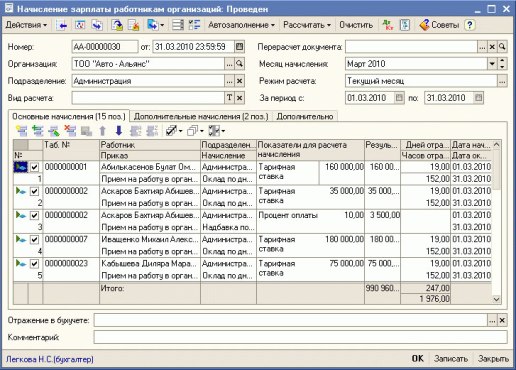Click ellipsis button of Организация field
The image size is (516, 370).
click(229, 64)
